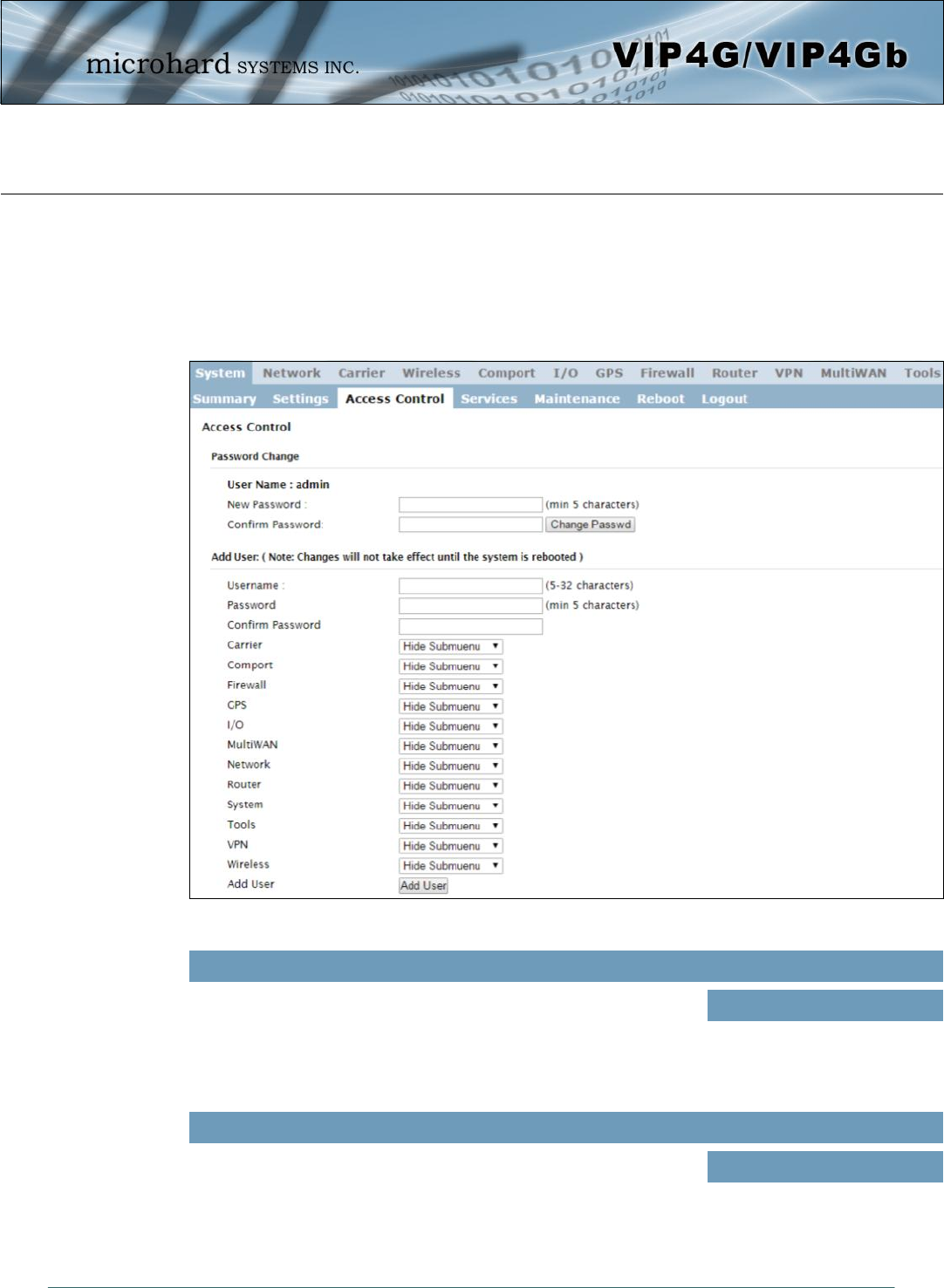Image resolution: width=944 pixels, height=1288 pixels.
Task: Focus admin's Confirm Password field
Action: click(x=470, y=525)
